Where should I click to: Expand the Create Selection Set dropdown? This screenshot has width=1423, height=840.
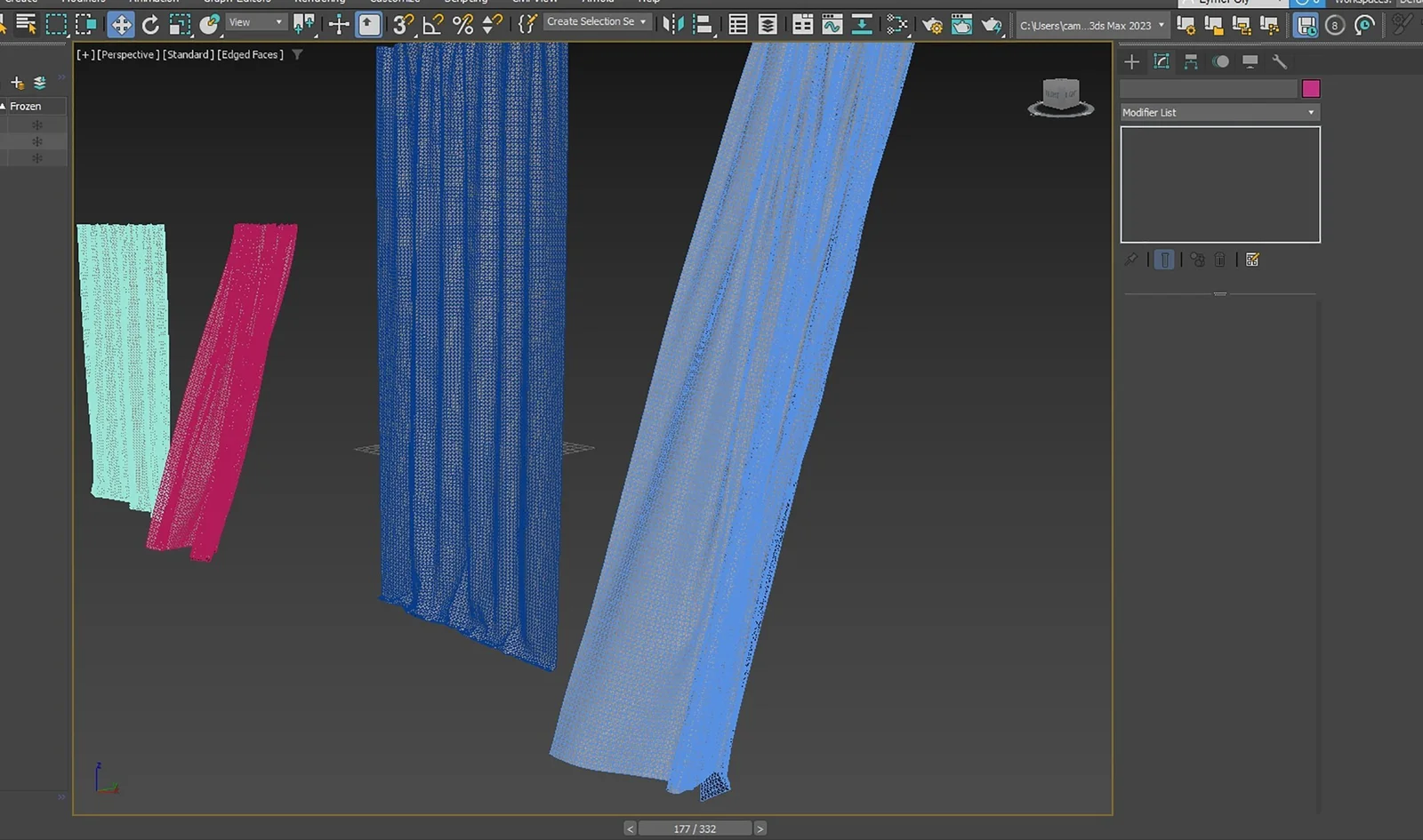point(643,21)
